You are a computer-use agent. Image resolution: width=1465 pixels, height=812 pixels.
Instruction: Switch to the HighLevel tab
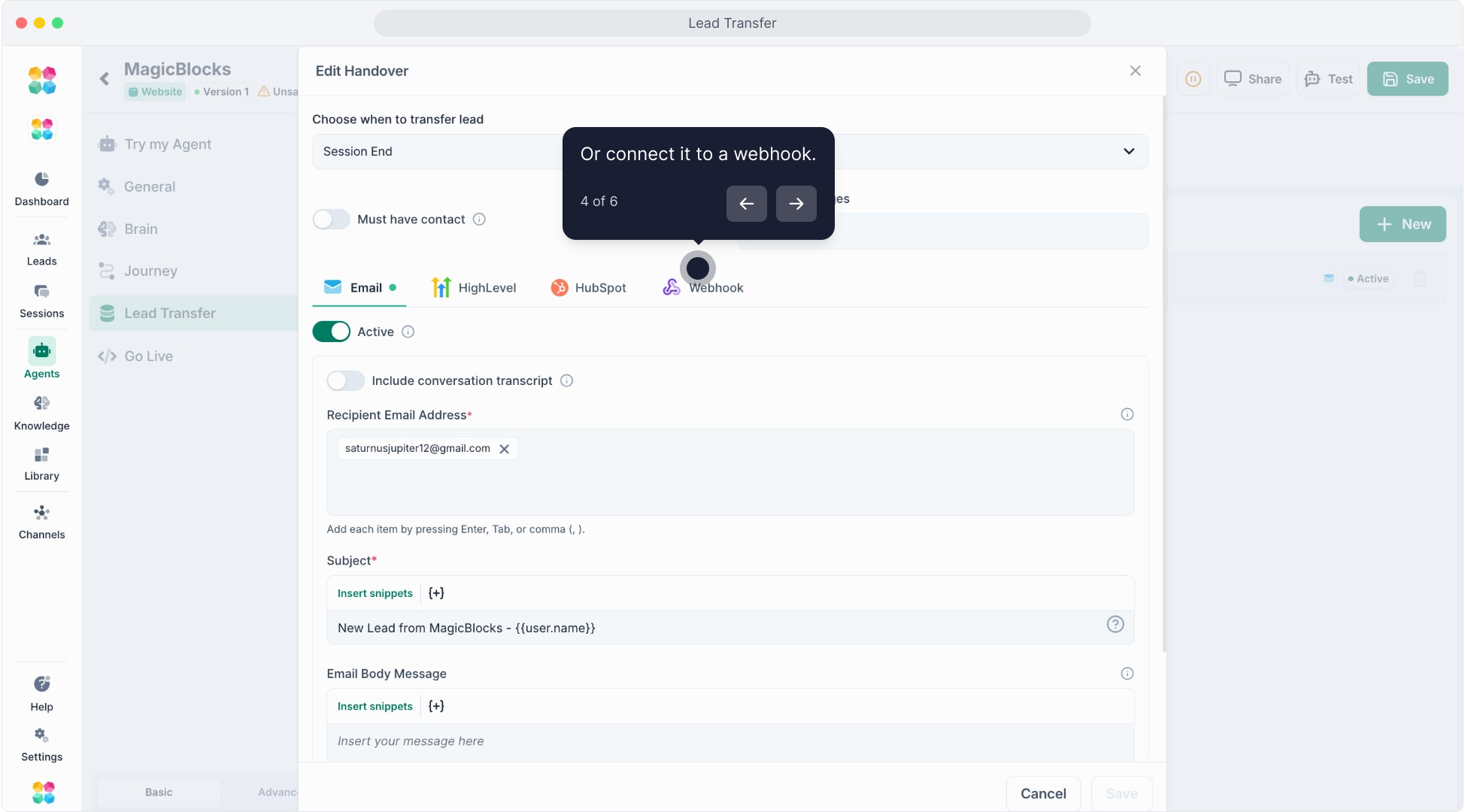pyautogui.click(x=474, y=288)
